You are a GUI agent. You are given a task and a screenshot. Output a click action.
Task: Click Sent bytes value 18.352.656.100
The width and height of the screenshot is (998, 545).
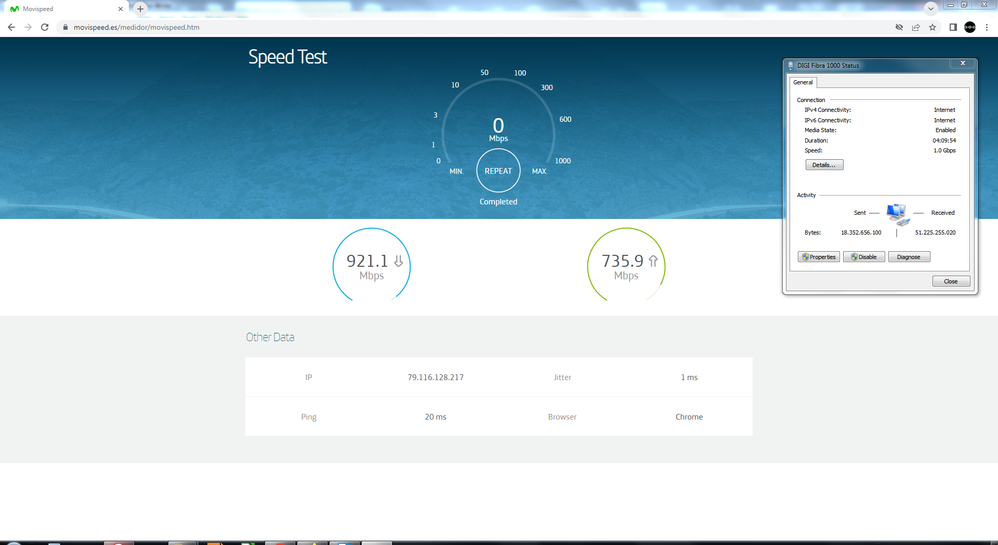861,233
